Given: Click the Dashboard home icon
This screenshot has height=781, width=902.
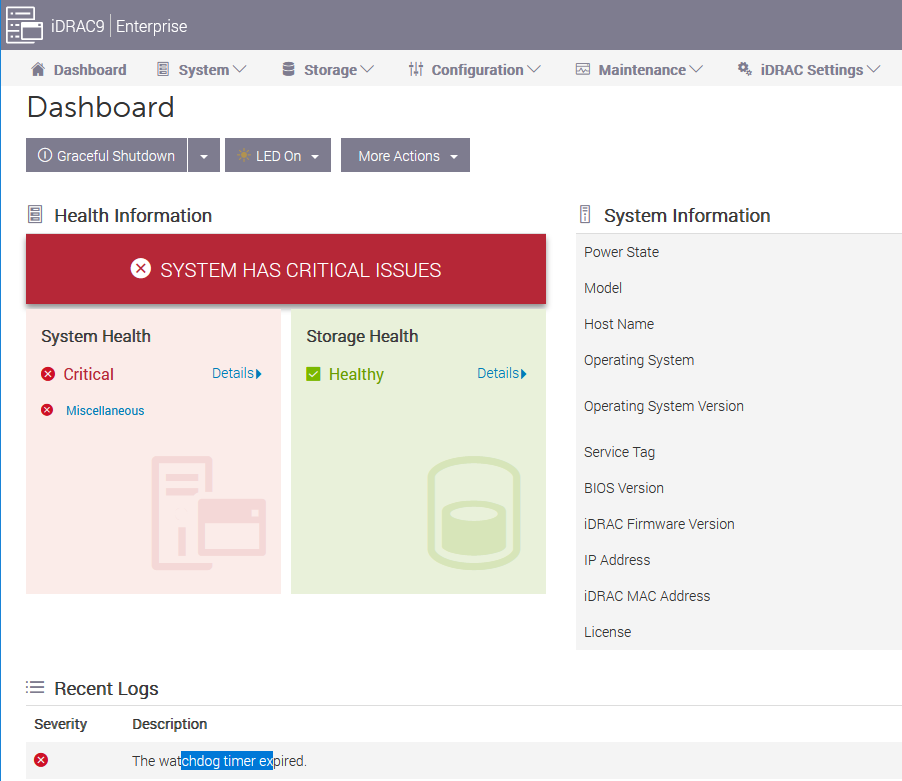Looking at the screenshot, I should (x=38, y=70).
